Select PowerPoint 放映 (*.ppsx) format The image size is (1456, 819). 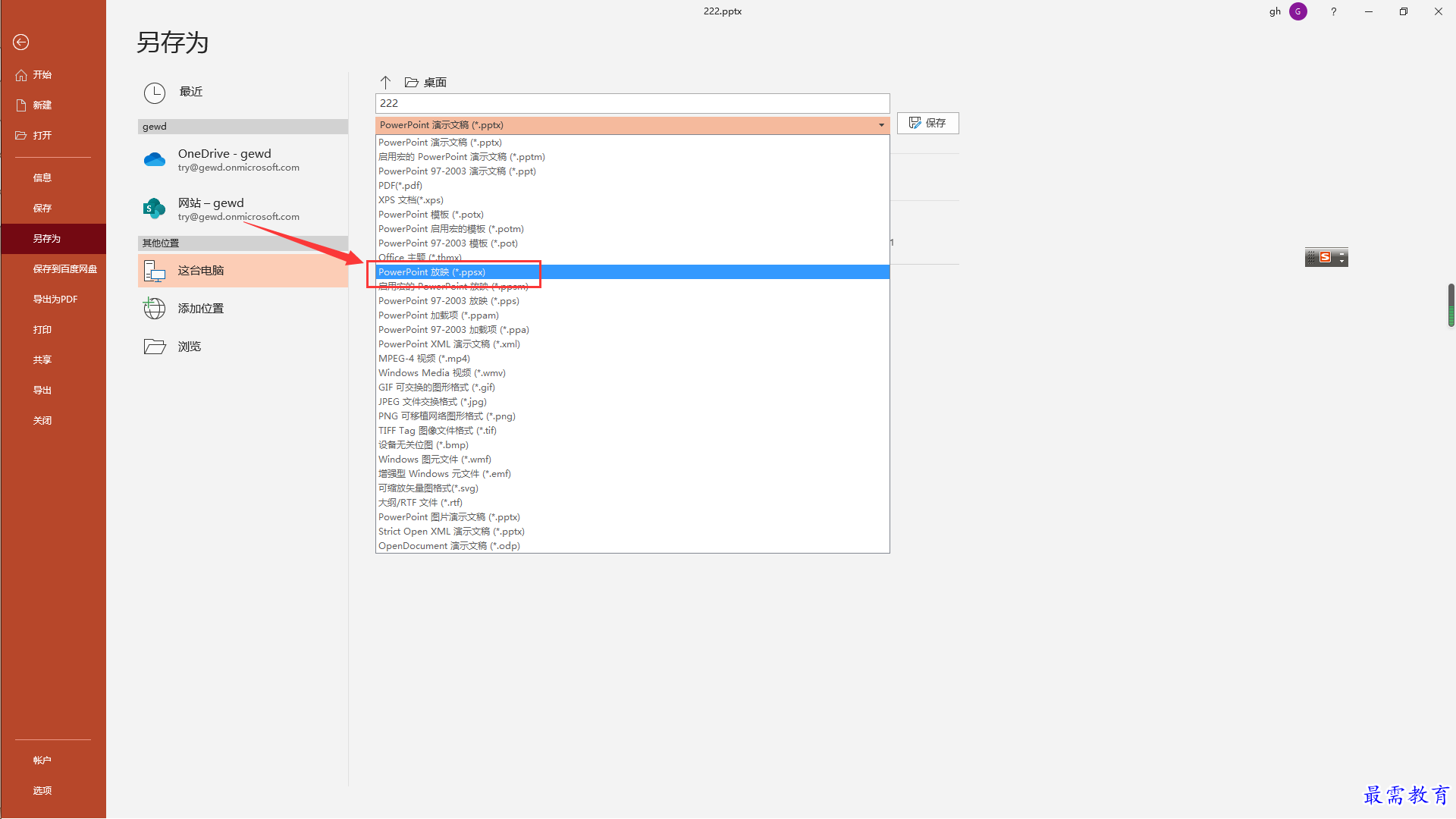(x=632, y=272)
